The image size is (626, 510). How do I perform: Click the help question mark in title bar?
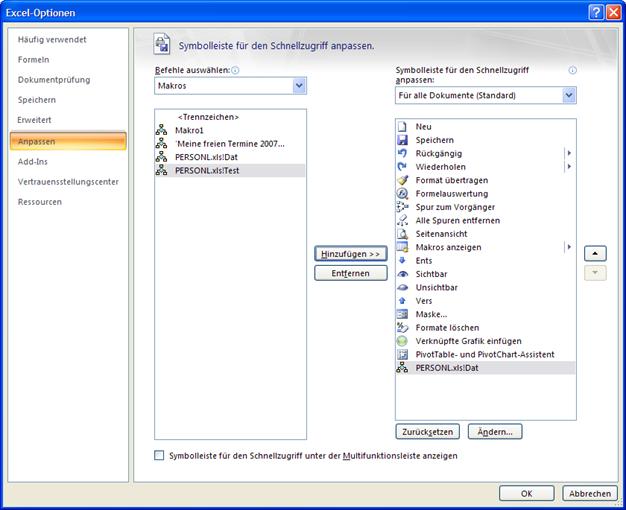click(596, 11)
